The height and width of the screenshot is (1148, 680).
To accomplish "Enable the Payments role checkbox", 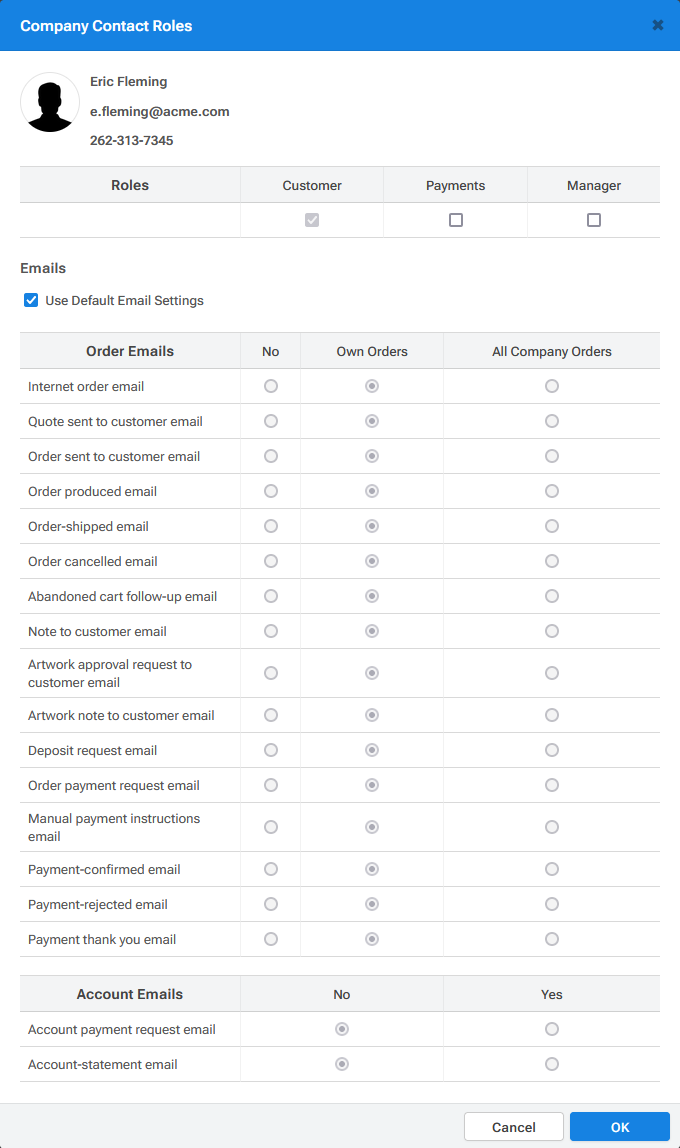I will coord(455,220).
